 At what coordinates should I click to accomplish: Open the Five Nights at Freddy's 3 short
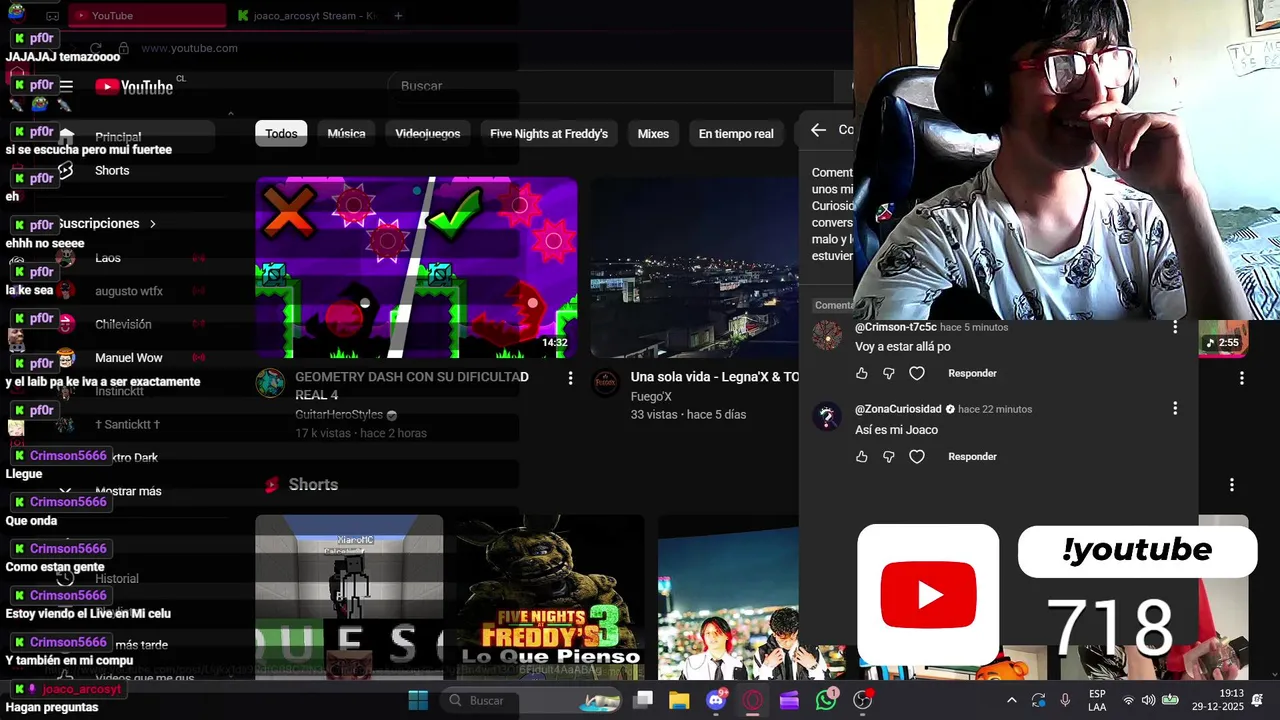[550, 597]
